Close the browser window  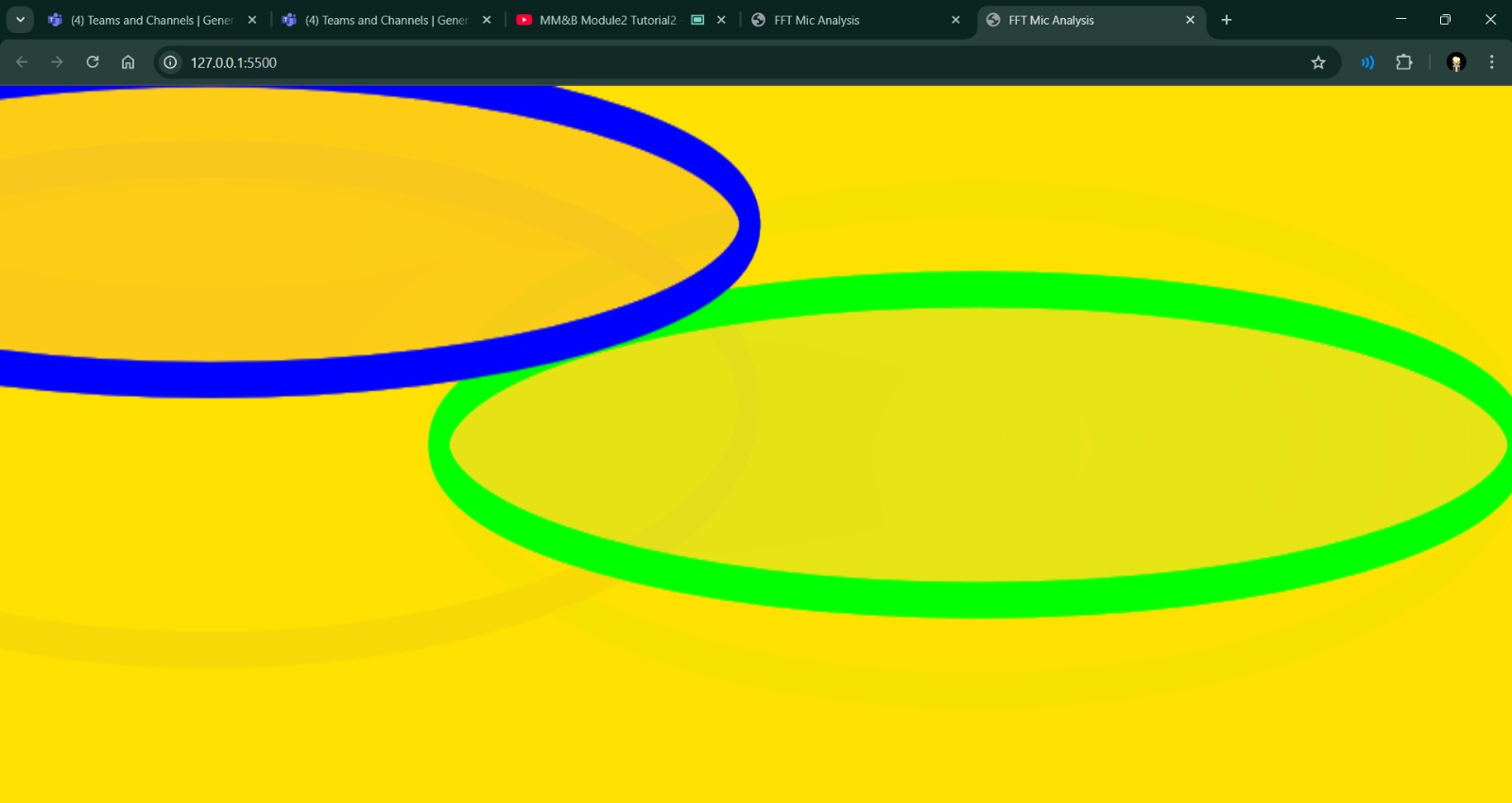pyautogui.click(x=1490, y=19)
